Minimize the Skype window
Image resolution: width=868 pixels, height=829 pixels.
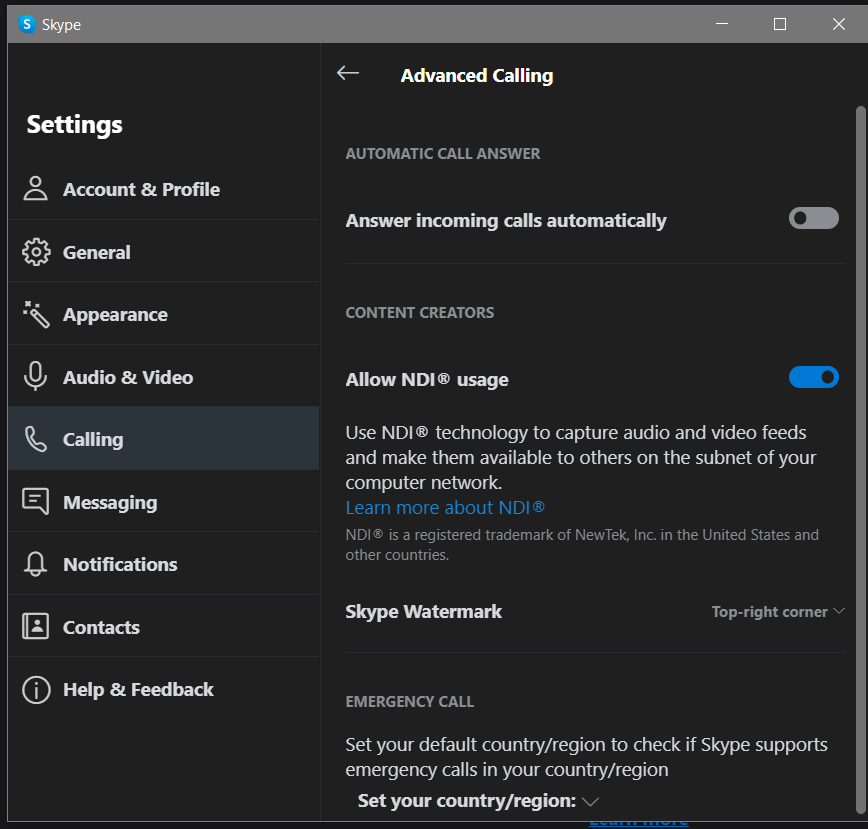coord(721,24)
